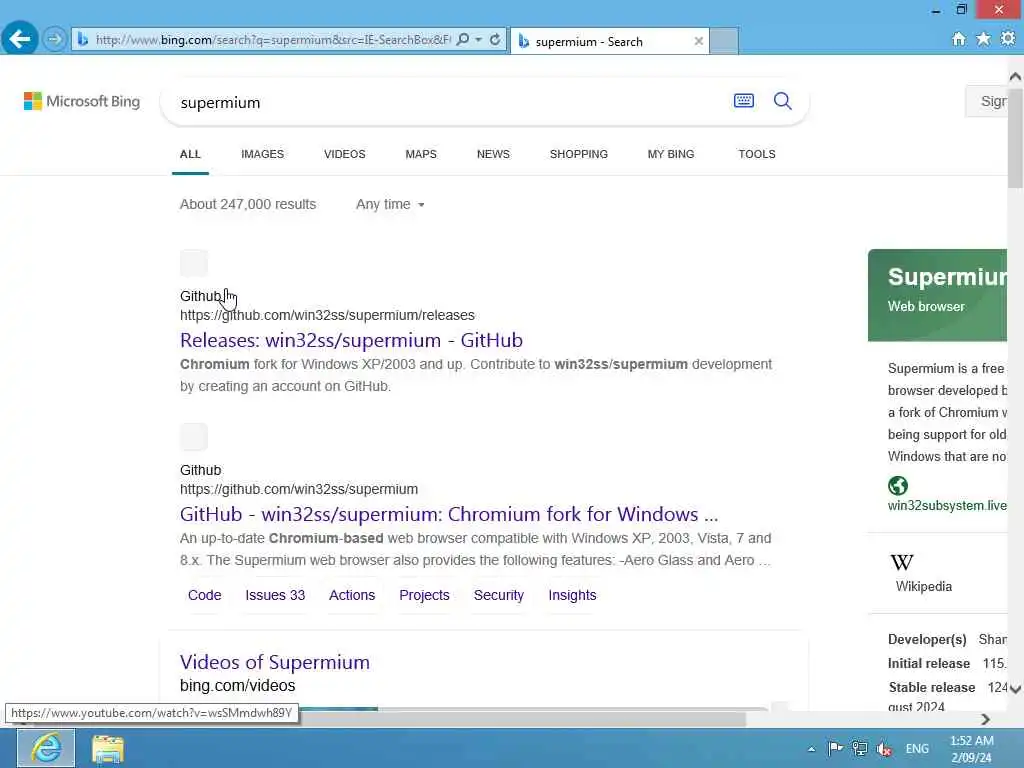Close the 'supermium - Search' tab

[x=698, y=41]
